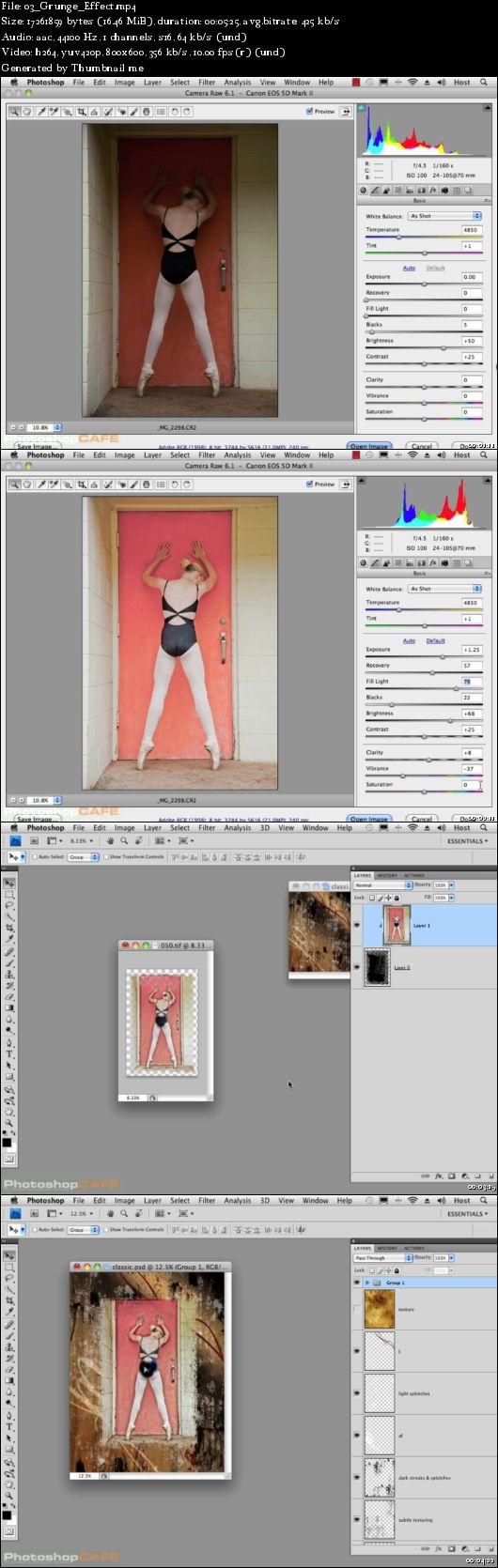Click Cancel button in Camera Raw with Exposure +1.25
Screen dimensions: 498x1568
tap(422, 819)
